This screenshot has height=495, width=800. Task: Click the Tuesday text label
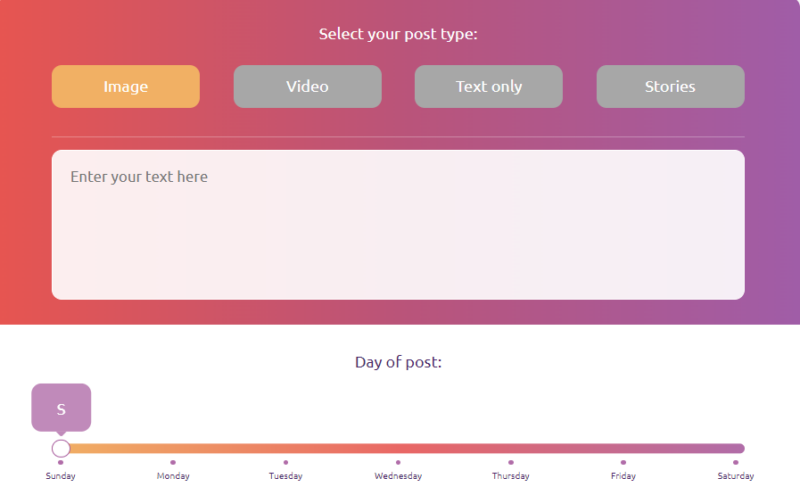pyautogui.click(x=286, y=476)
